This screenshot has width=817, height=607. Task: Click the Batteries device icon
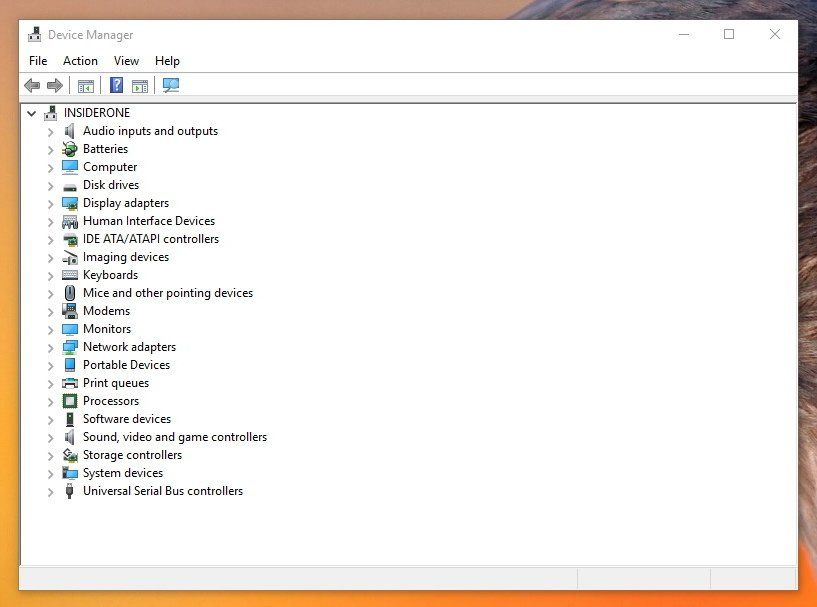(x=69, y=148)
